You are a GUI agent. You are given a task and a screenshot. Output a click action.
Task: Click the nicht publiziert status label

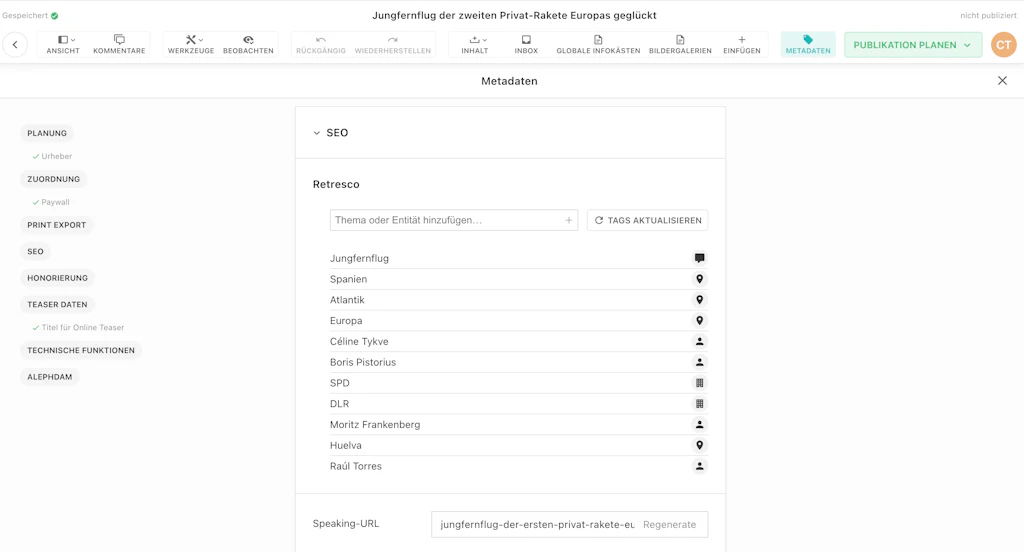[x=988, y=15]
